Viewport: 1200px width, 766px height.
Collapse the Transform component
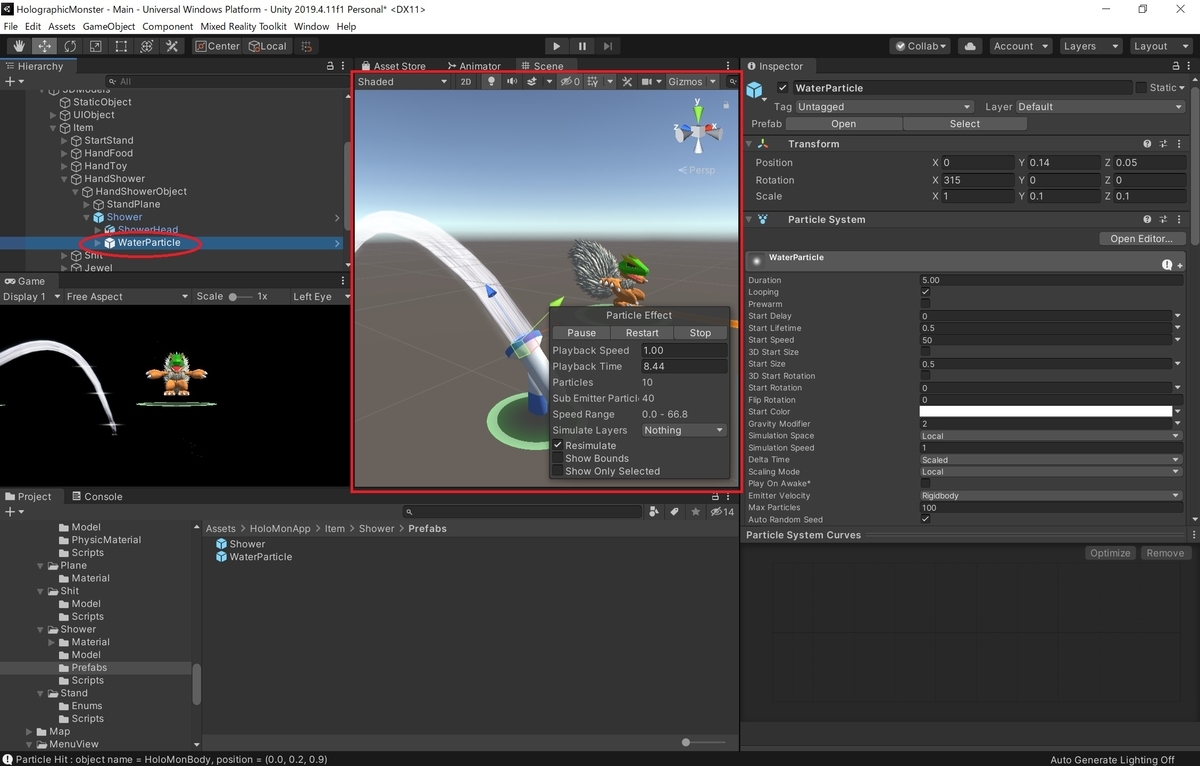click(750, 144)
